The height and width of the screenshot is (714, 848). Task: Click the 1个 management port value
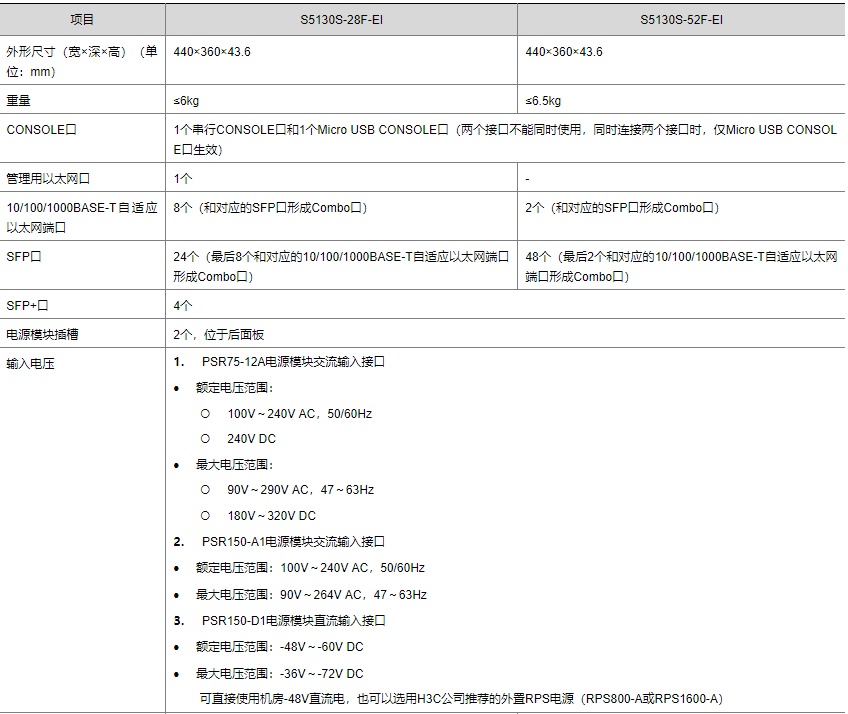point(183,178)
